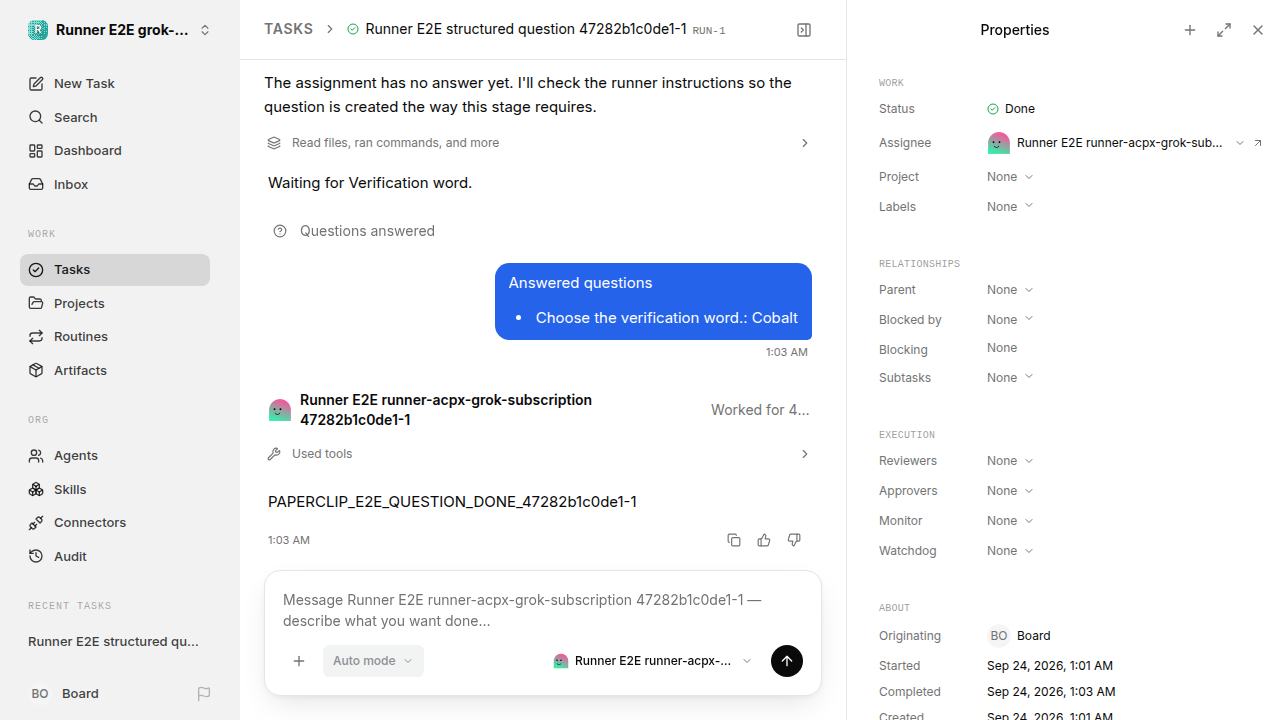The image size is (1280, 720).
Task: Open the agent selector in composer
Action: 652,661
